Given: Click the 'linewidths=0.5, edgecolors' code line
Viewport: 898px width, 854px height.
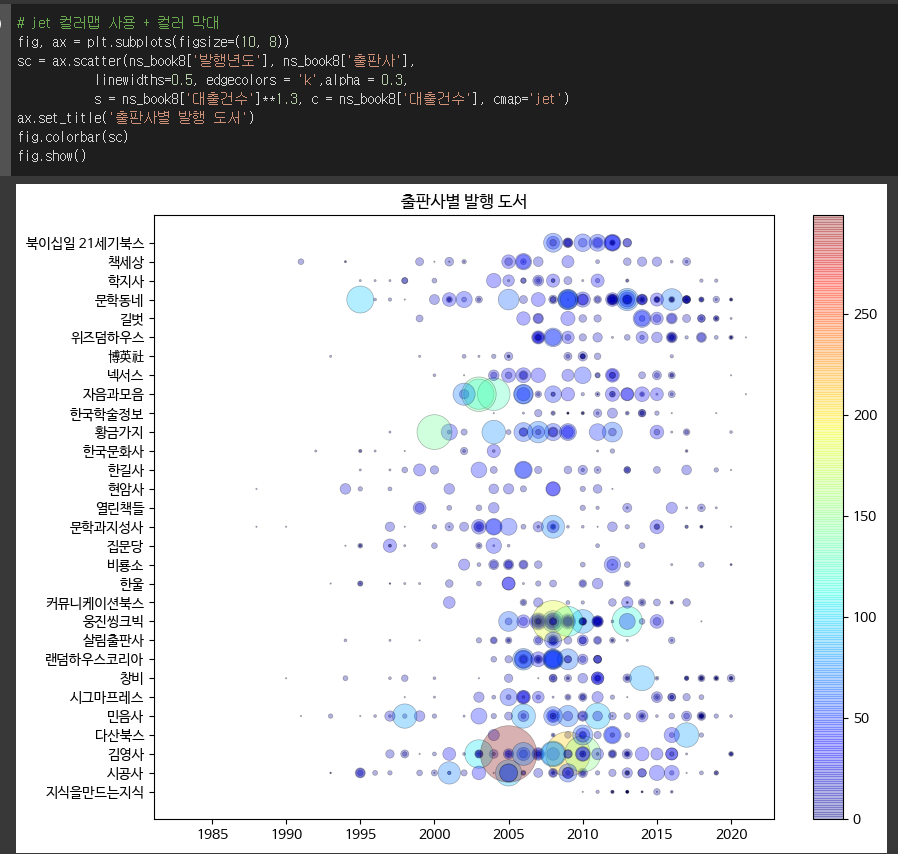Looking at the screenshot, I should [x=251, y=80].
